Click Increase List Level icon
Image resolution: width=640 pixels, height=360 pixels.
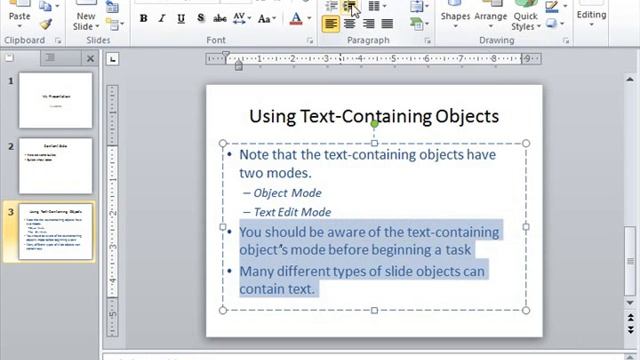tap(350, 6)
